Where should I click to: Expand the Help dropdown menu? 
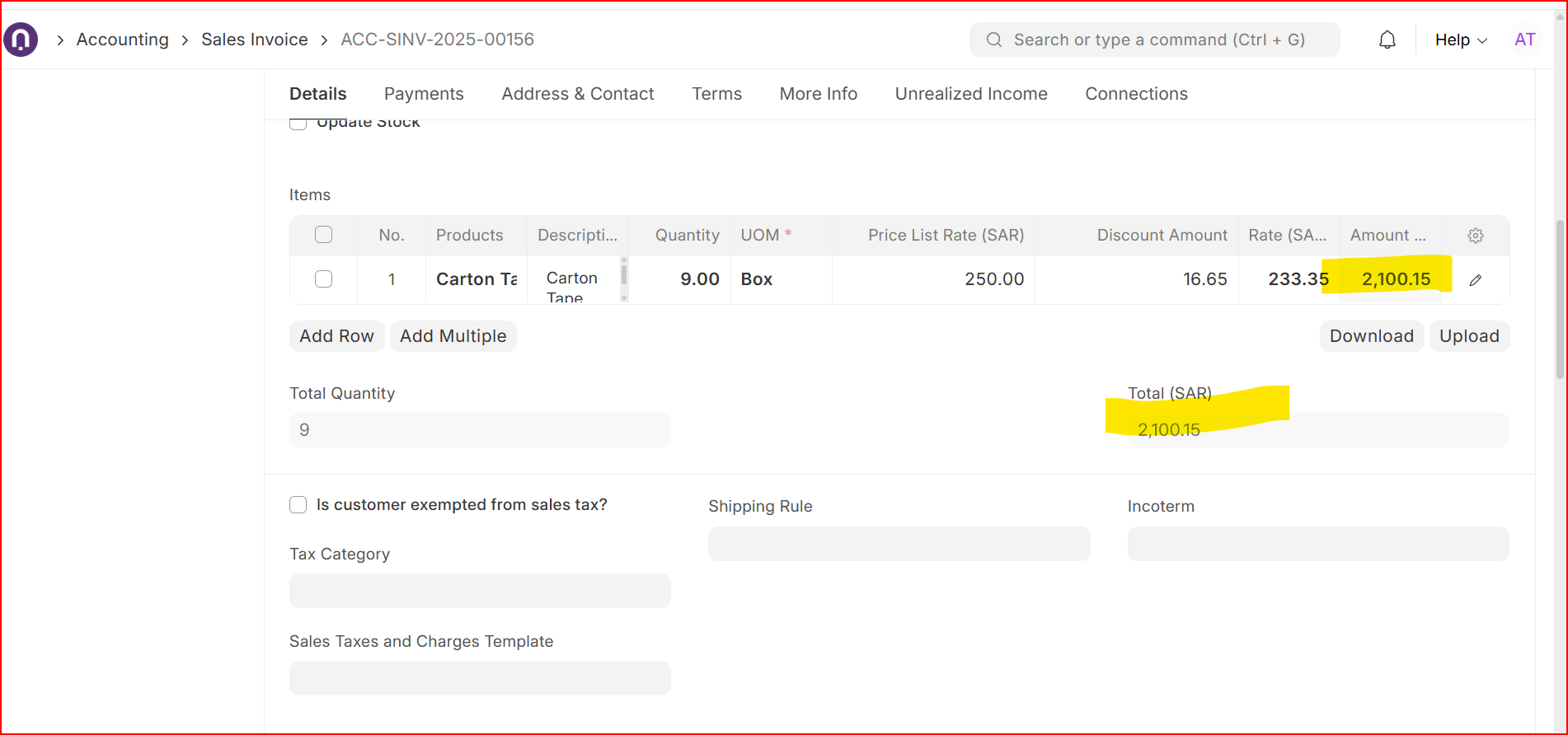[x=1460, y=40]
